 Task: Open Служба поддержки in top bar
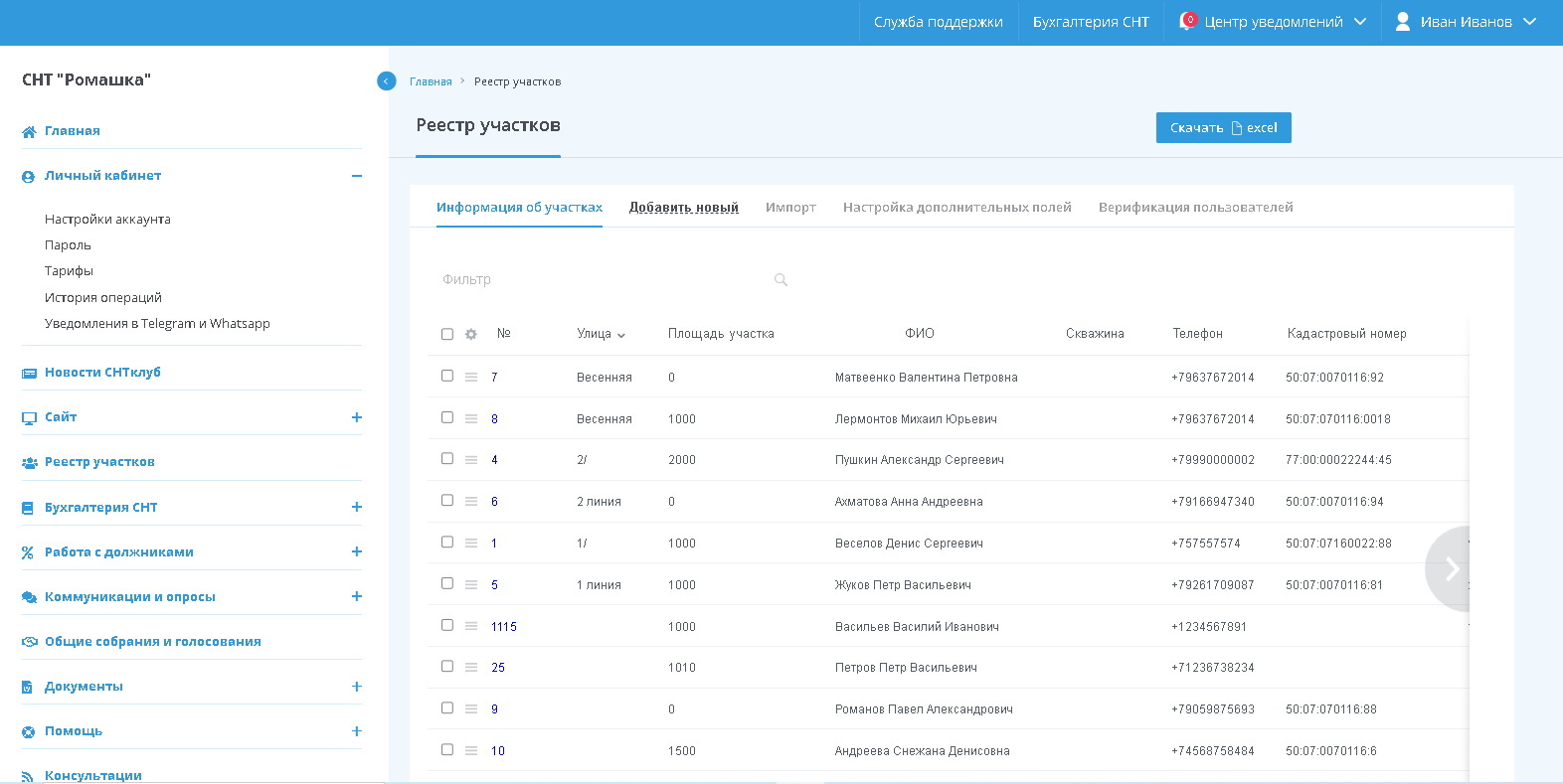pyautogui.click(x=939, y=22)
